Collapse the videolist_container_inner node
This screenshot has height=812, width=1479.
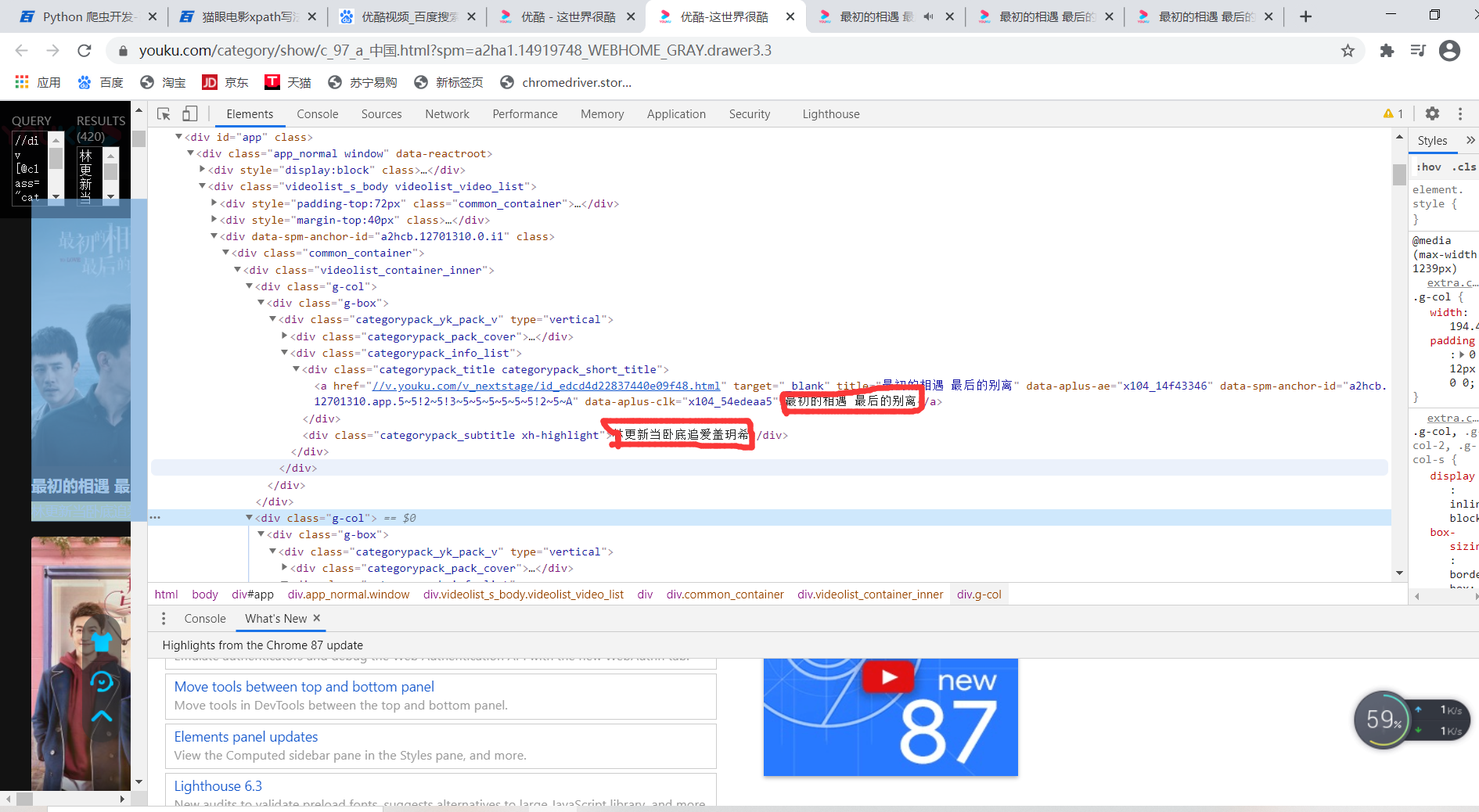coord(237,270)
